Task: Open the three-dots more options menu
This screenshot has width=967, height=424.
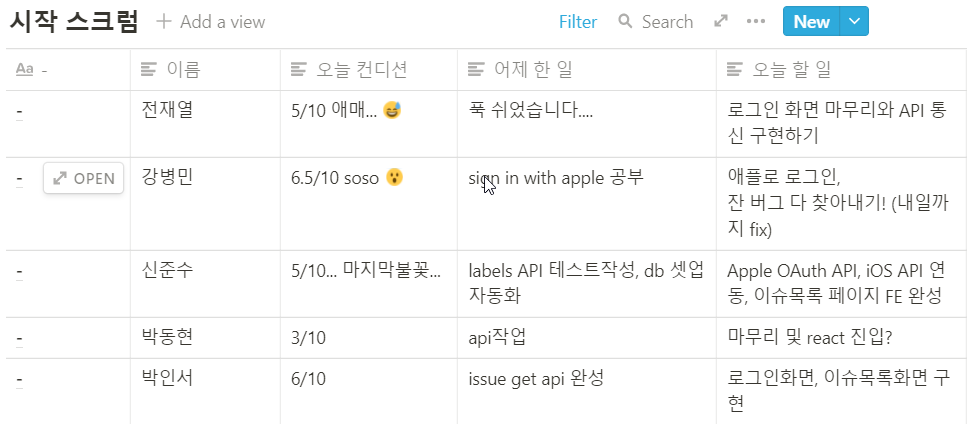Action: coord(755,21)
